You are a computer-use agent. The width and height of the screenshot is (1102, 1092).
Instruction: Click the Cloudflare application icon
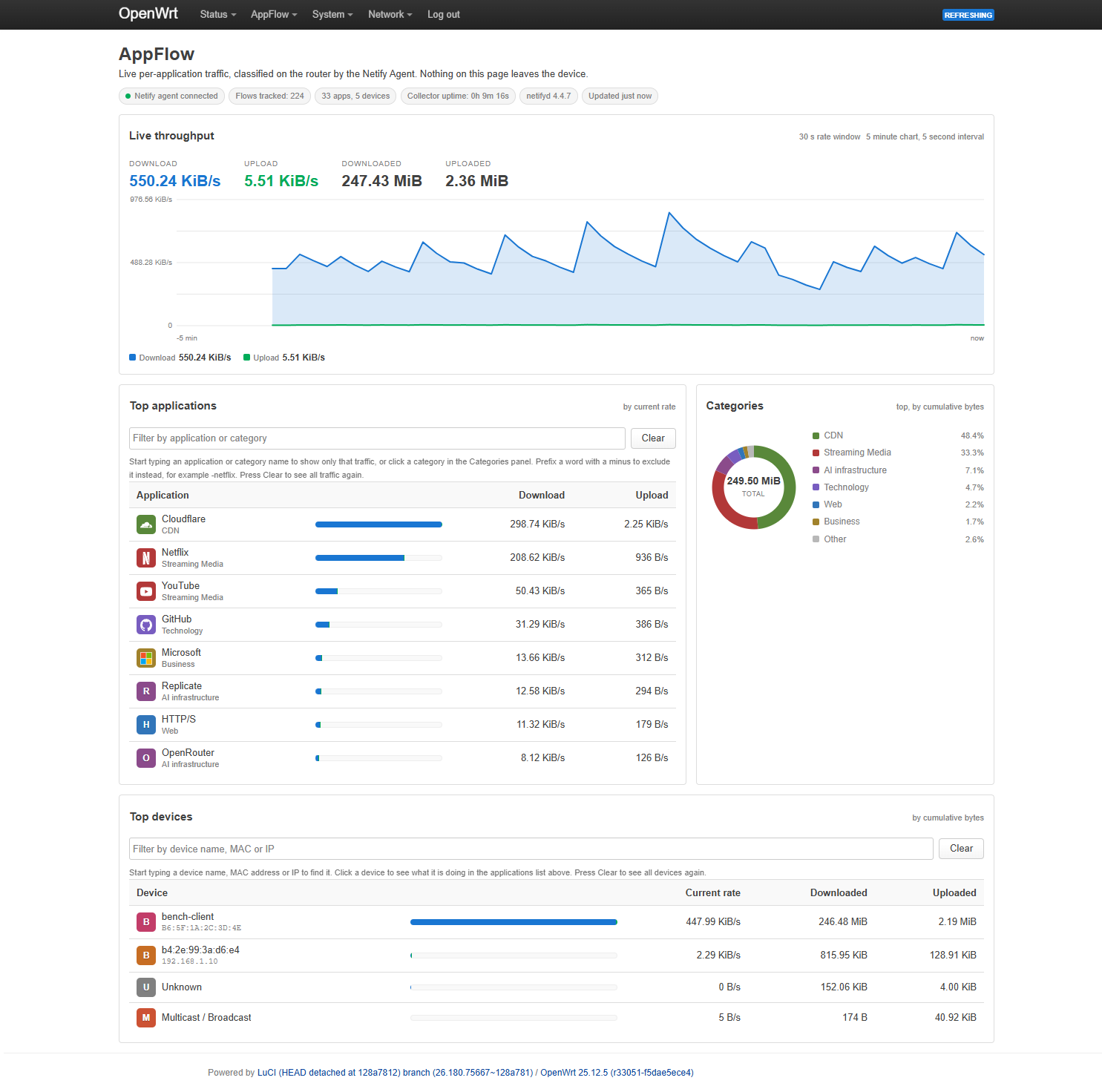click(146, 524)
